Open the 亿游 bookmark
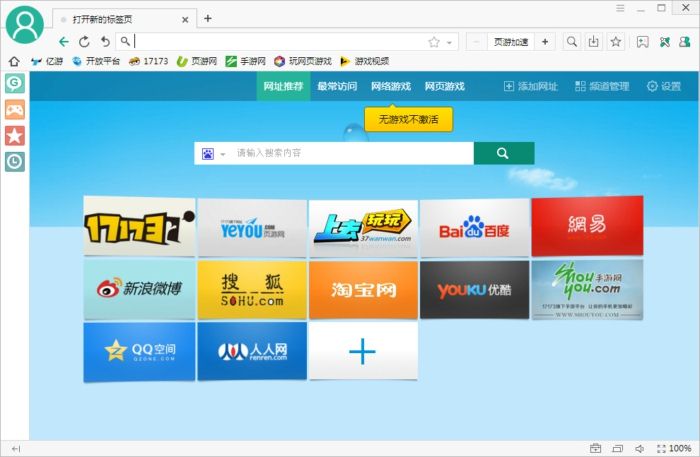 coord(47,61)
